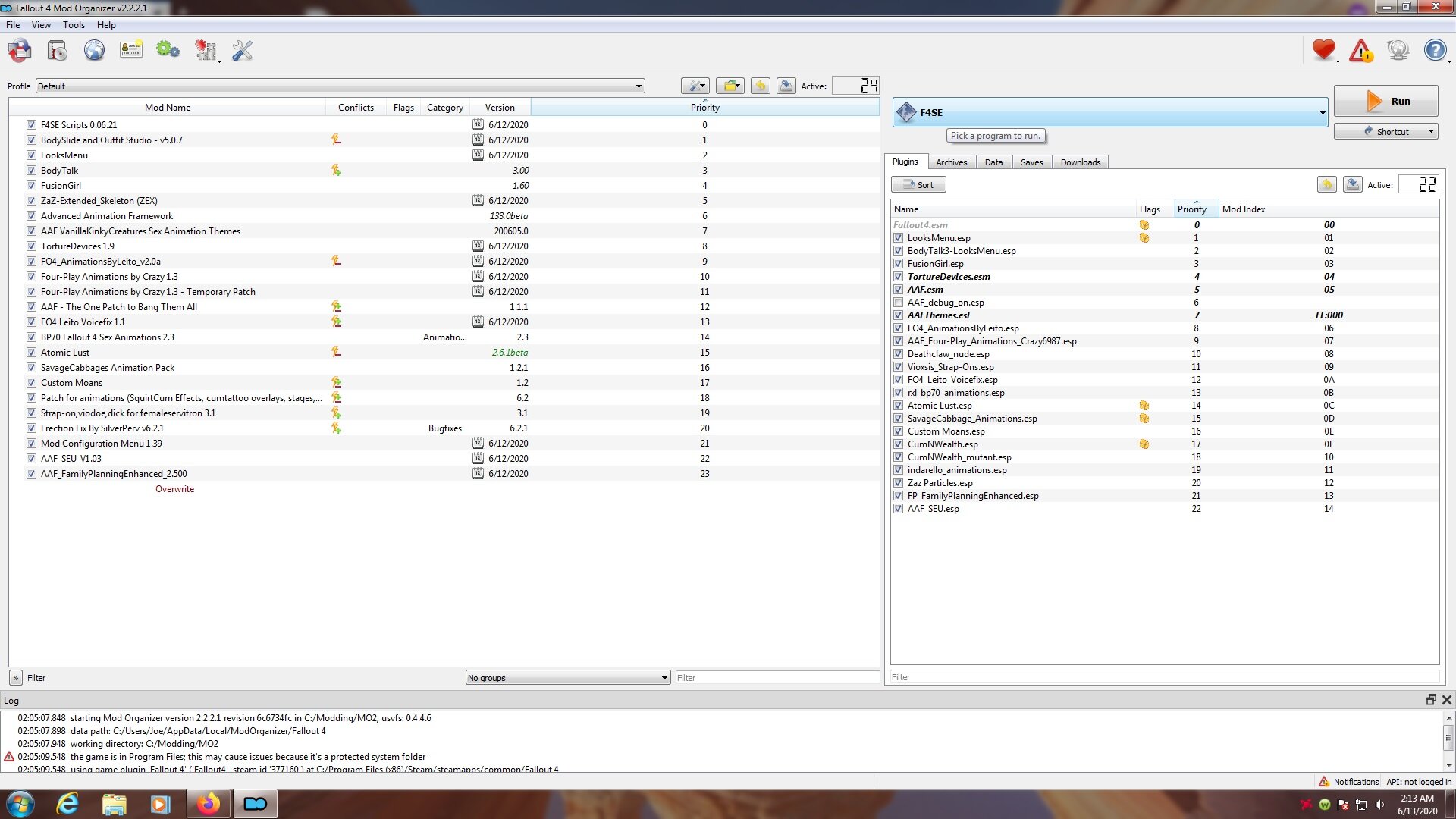Click the create backup icon in Plugins tab
Image resolution: width=1456 pixels, height=819 pixels.
pos(1352,184)
